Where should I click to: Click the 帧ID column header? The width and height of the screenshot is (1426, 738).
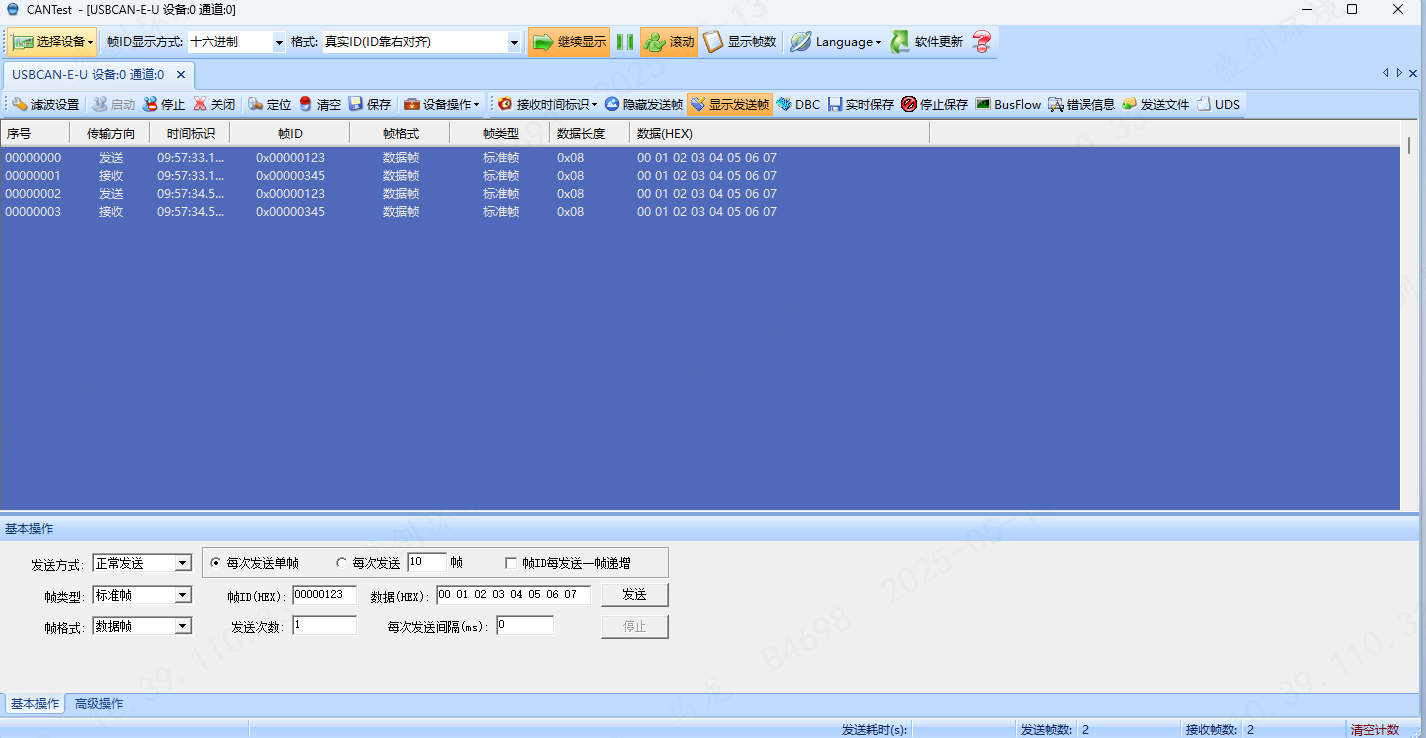290,133
